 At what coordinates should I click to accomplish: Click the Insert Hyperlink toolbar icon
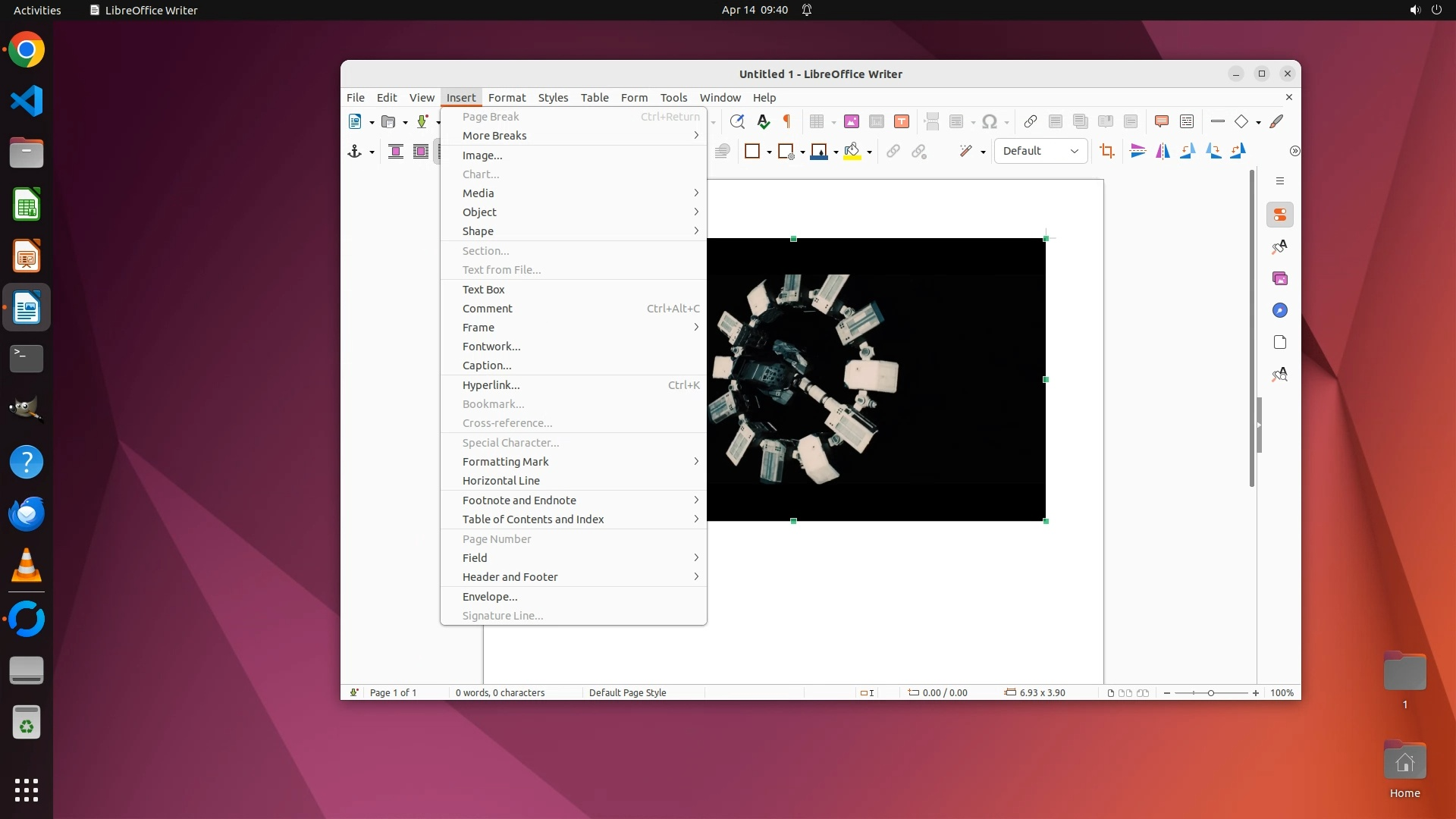[1030, 121]
